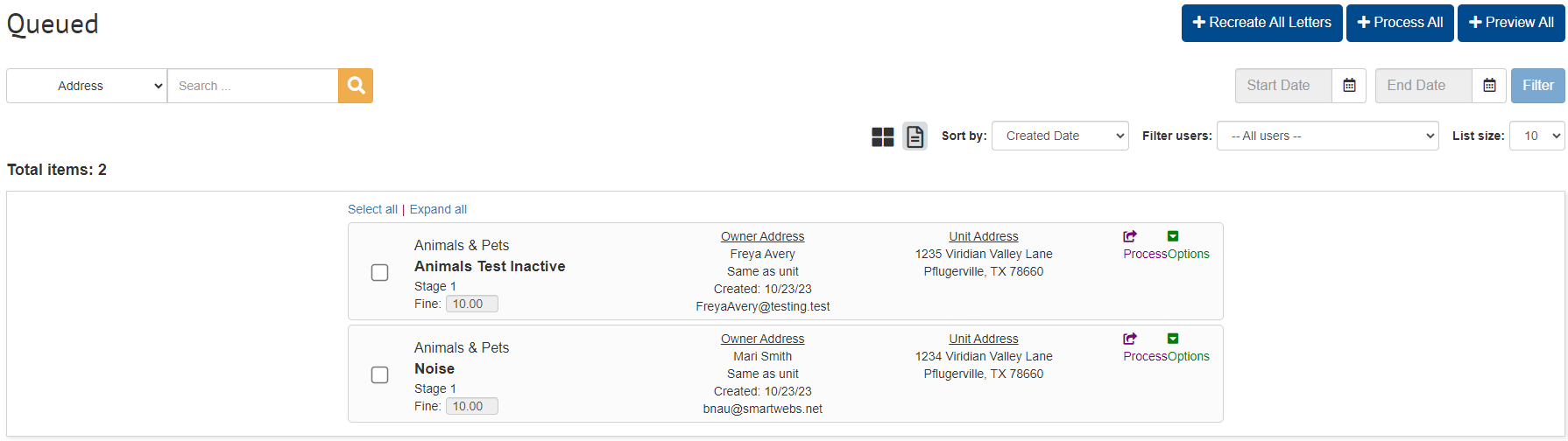The image size is (1568, 441).
Task: Open the Start Date calendar icon
Action: click(x=1349, y=86)
